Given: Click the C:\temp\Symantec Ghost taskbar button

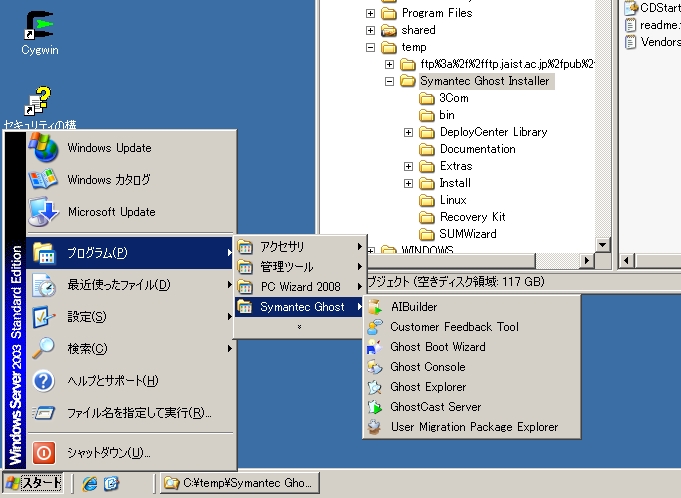Looking at the screenshot, I should tap(239, 484).
